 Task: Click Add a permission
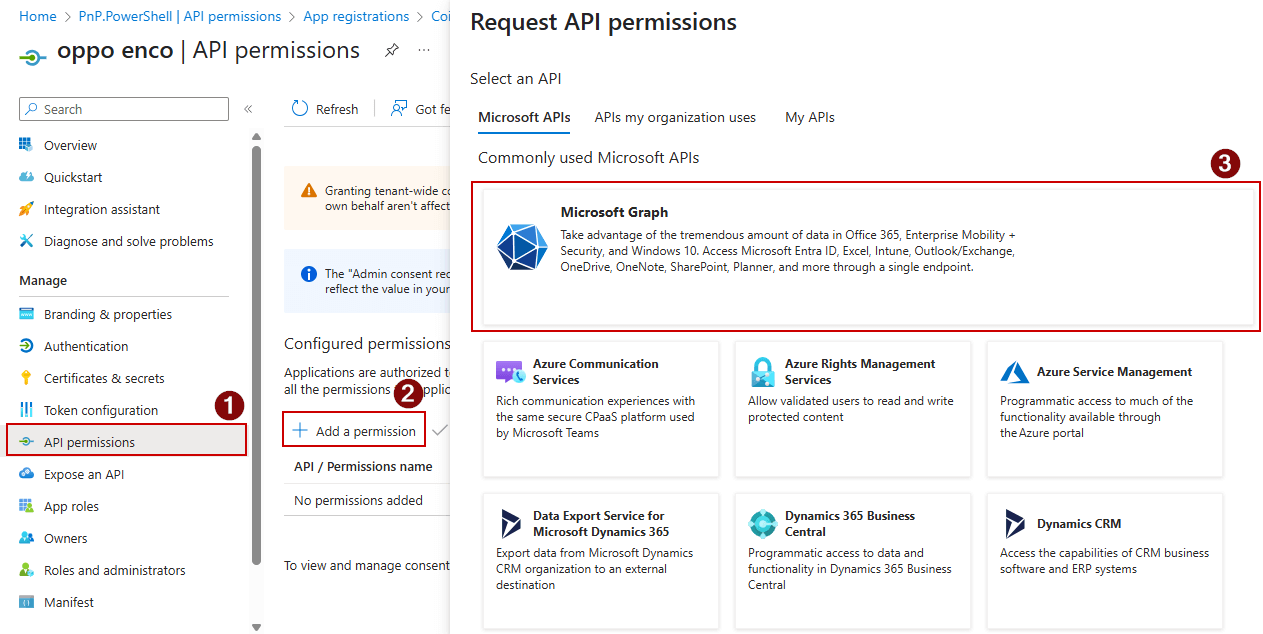pyautogui.click(x=354, y=429)
